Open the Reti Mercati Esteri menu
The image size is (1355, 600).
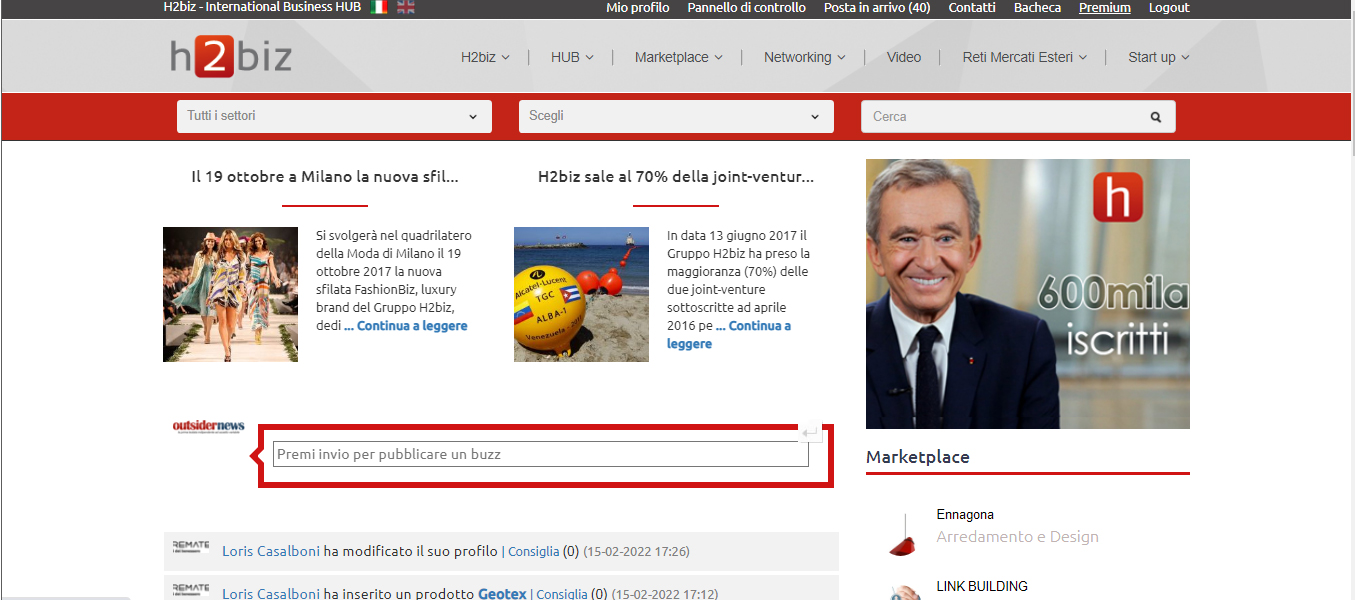click(x=1018, y=57)
